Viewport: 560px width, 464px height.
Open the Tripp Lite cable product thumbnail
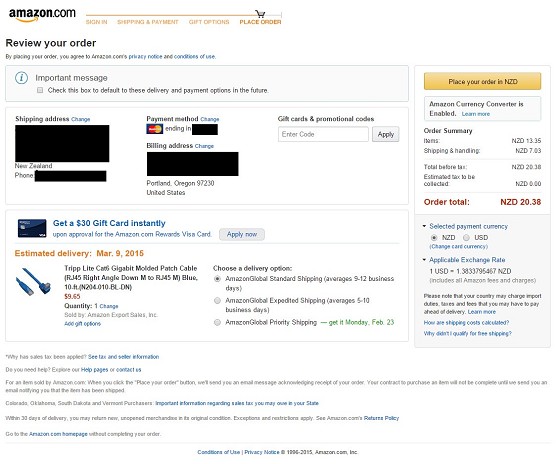click(x=34, y=281)
